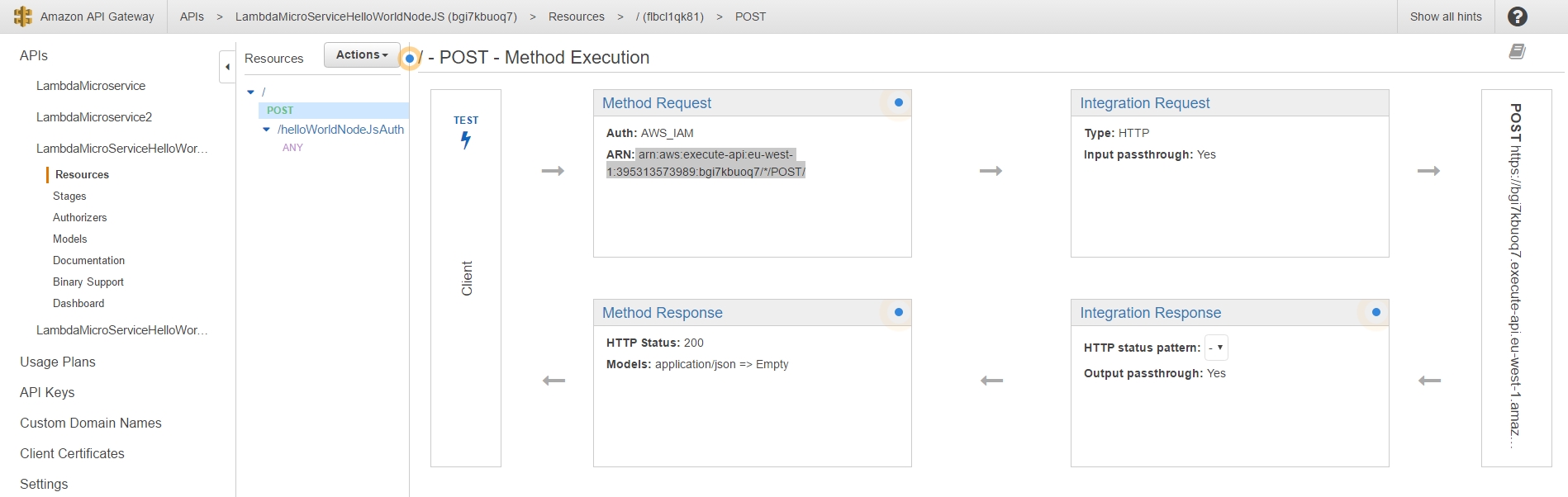This screenshot has height=497, width=1568.
Task: Open Integration Request settings
Action: click(1145, 103)
